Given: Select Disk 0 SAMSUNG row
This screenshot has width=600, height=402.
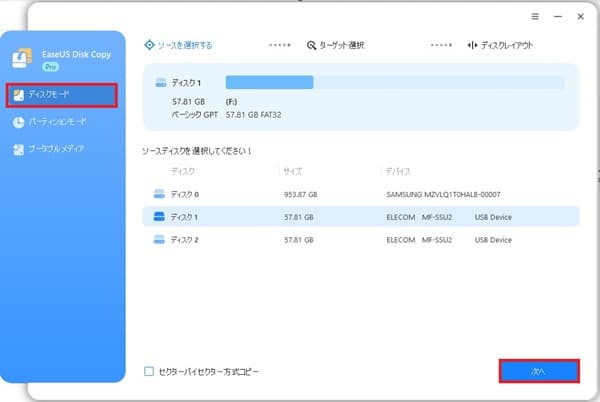Looking at the screenshot, I should [361, 194].
